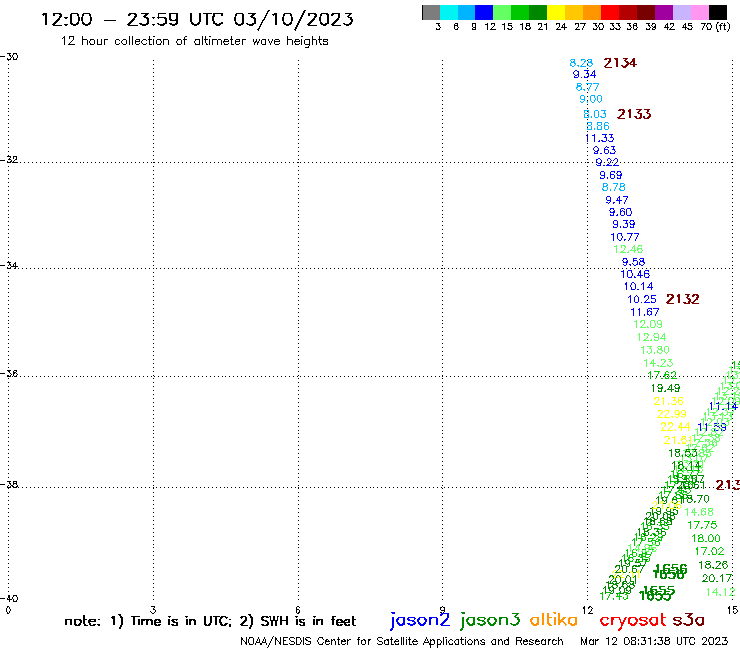Click the dark green value '19.49'

(x=665, y=388)
